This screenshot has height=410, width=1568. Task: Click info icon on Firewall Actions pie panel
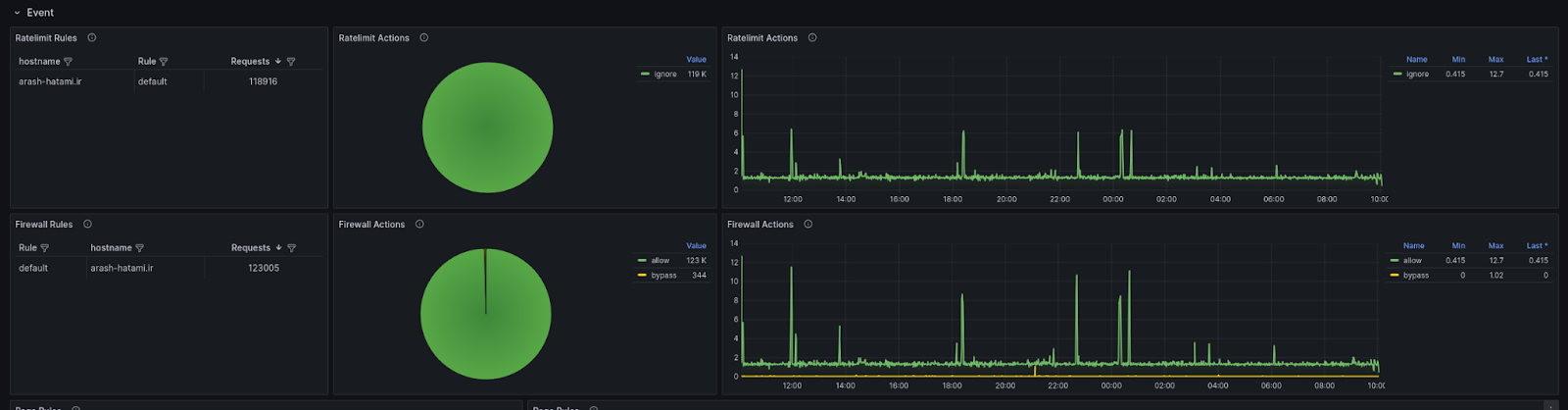coord(419,225)
